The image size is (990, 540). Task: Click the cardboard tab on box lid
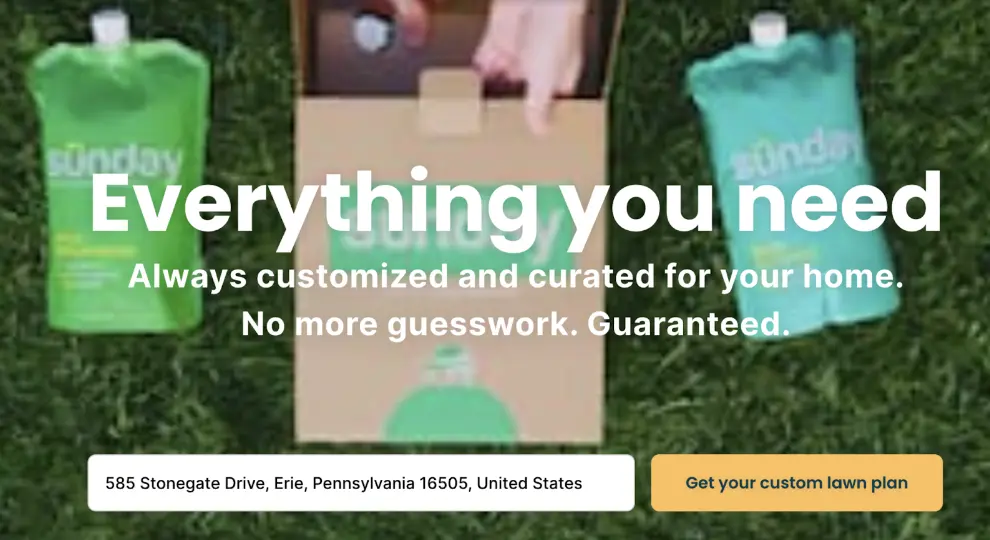tap(450, 101)
